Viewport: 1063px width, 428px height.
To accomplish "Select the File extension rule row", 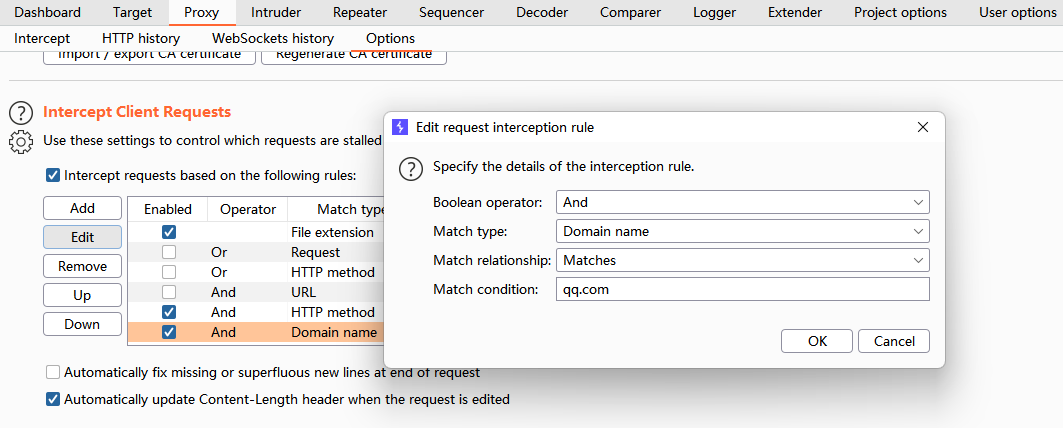I will click(x=256, y=232).
